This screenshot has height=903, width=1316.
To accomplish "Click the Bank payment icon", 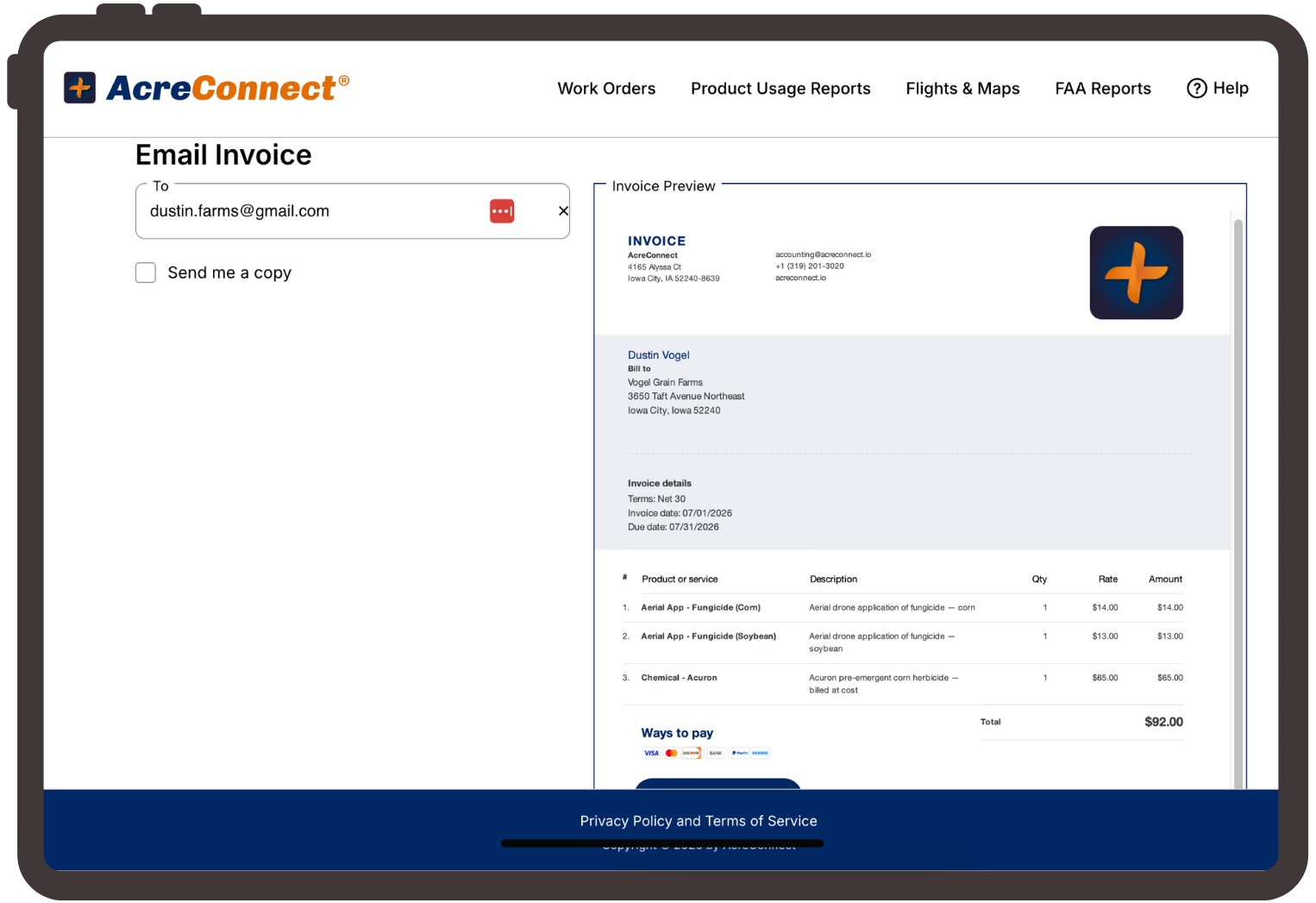I will (x=716, y=753).
